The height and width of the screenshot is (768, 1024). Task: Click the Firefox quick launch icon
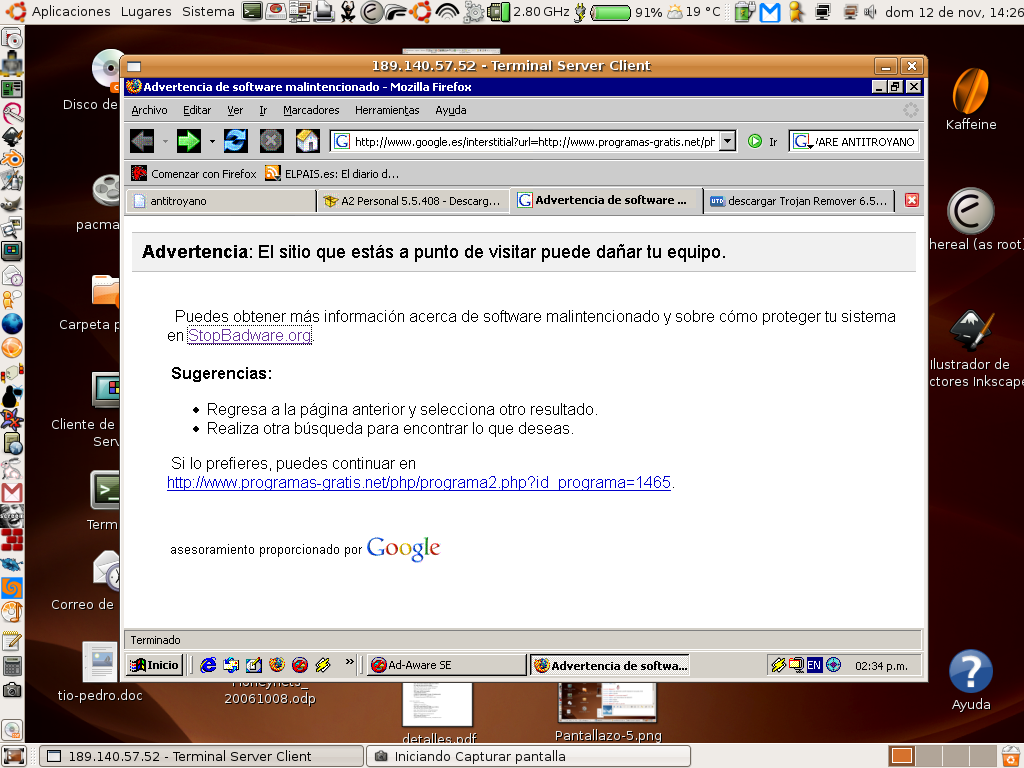click(x=277, y=665)
